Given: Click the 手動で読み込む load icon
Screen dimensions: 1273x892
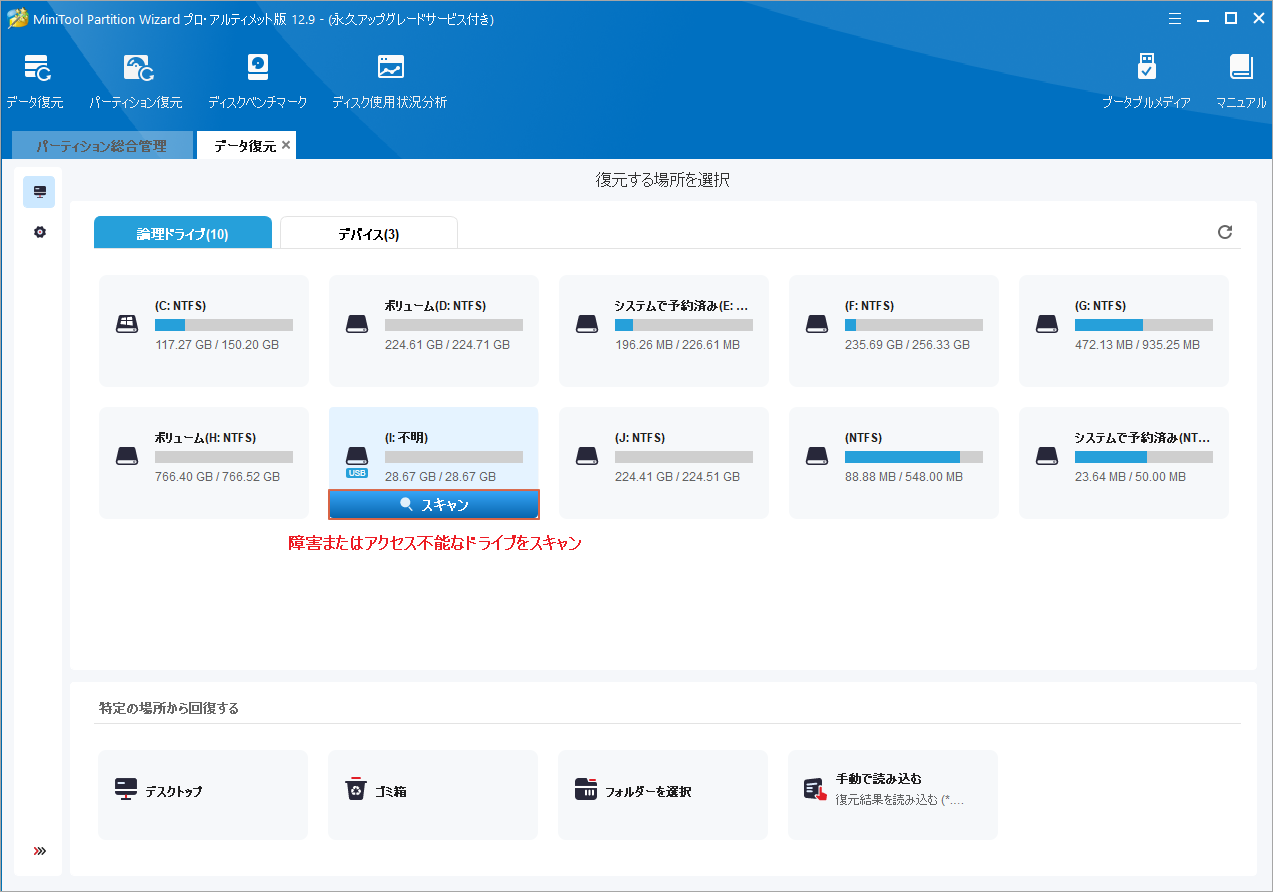Looking at the screenshot, I should pyautogui.click(x=816, y=790).
